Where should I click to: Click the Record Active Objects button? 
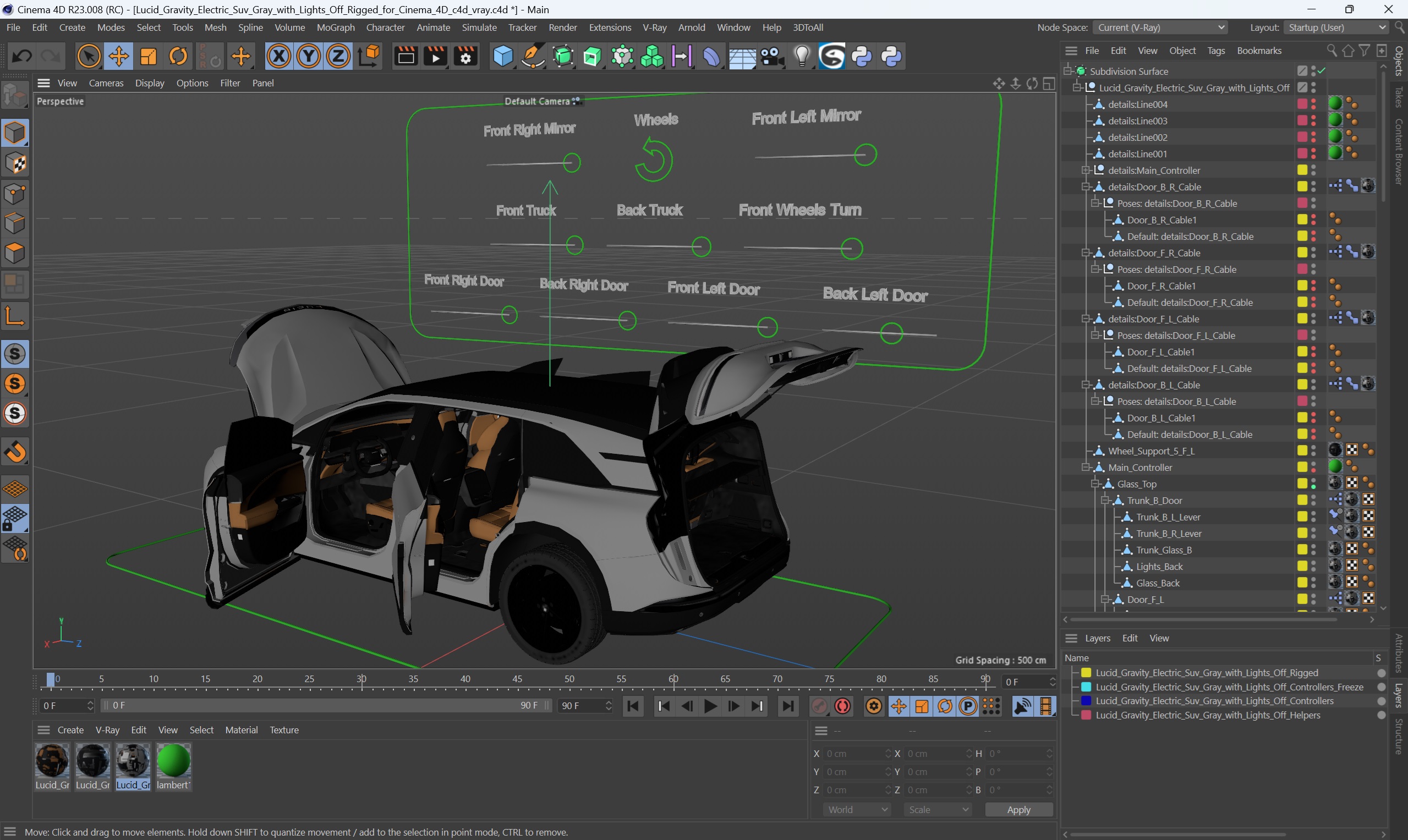[819, 706]
